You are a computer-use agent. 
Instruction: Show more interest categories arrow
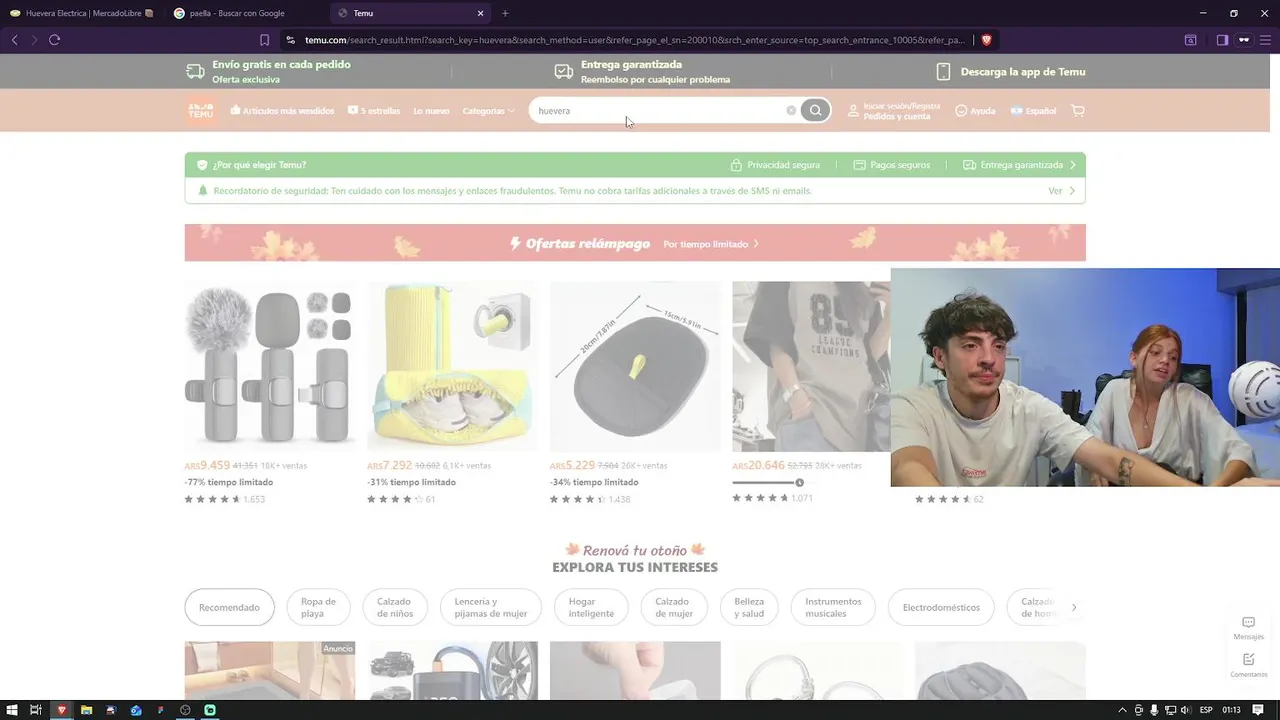[1074, 607]
